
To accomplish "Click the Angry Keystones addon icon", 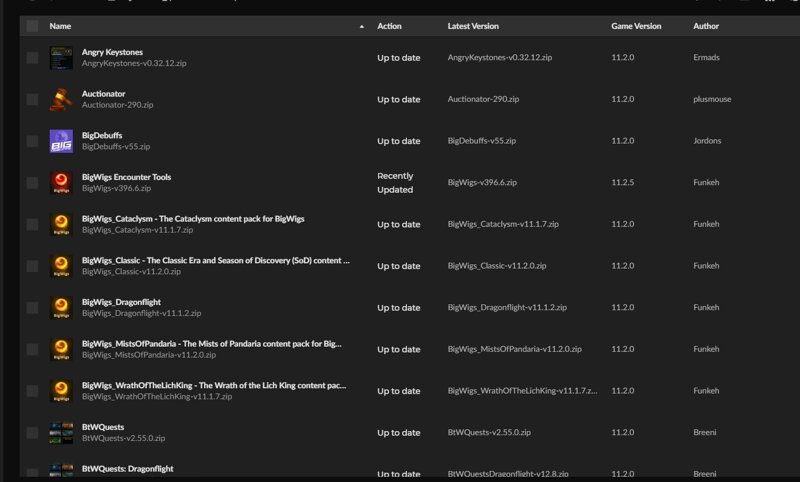I will [x=61, y=58].
